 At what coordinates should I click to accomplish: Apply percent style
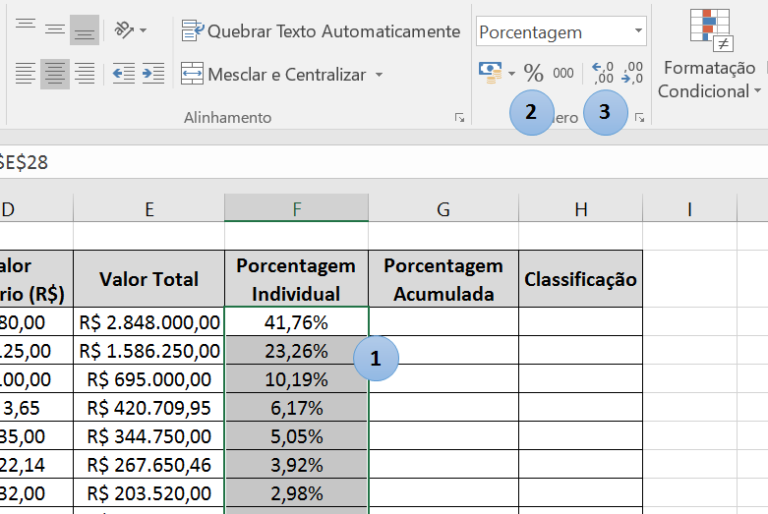[533, 73]
